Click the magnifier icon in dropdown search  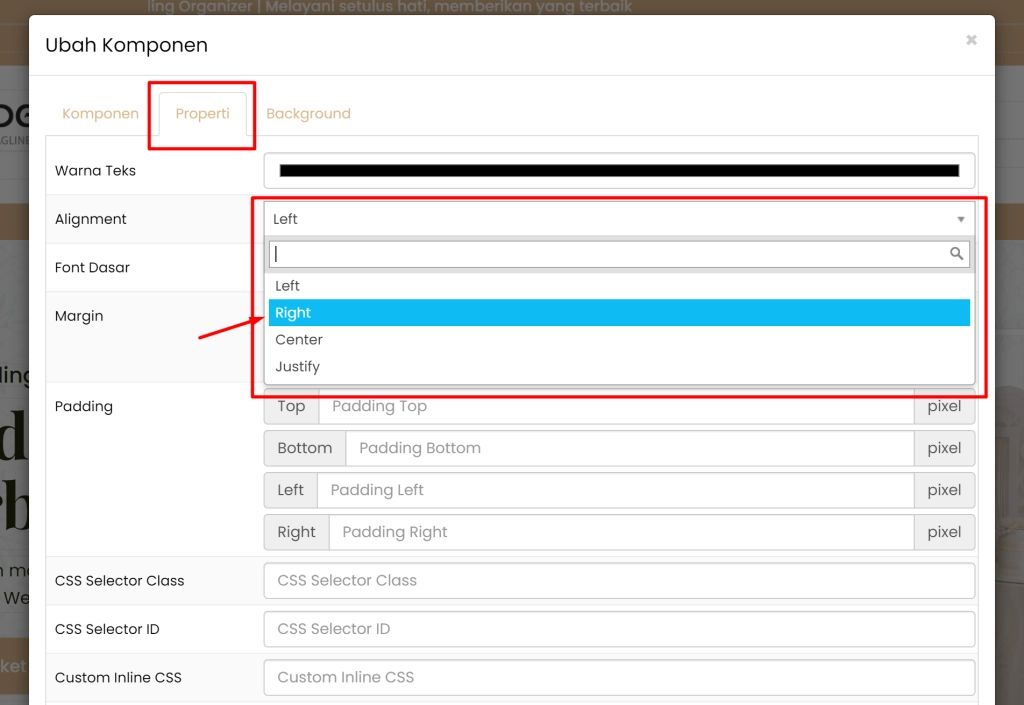[x=956, y=254]
